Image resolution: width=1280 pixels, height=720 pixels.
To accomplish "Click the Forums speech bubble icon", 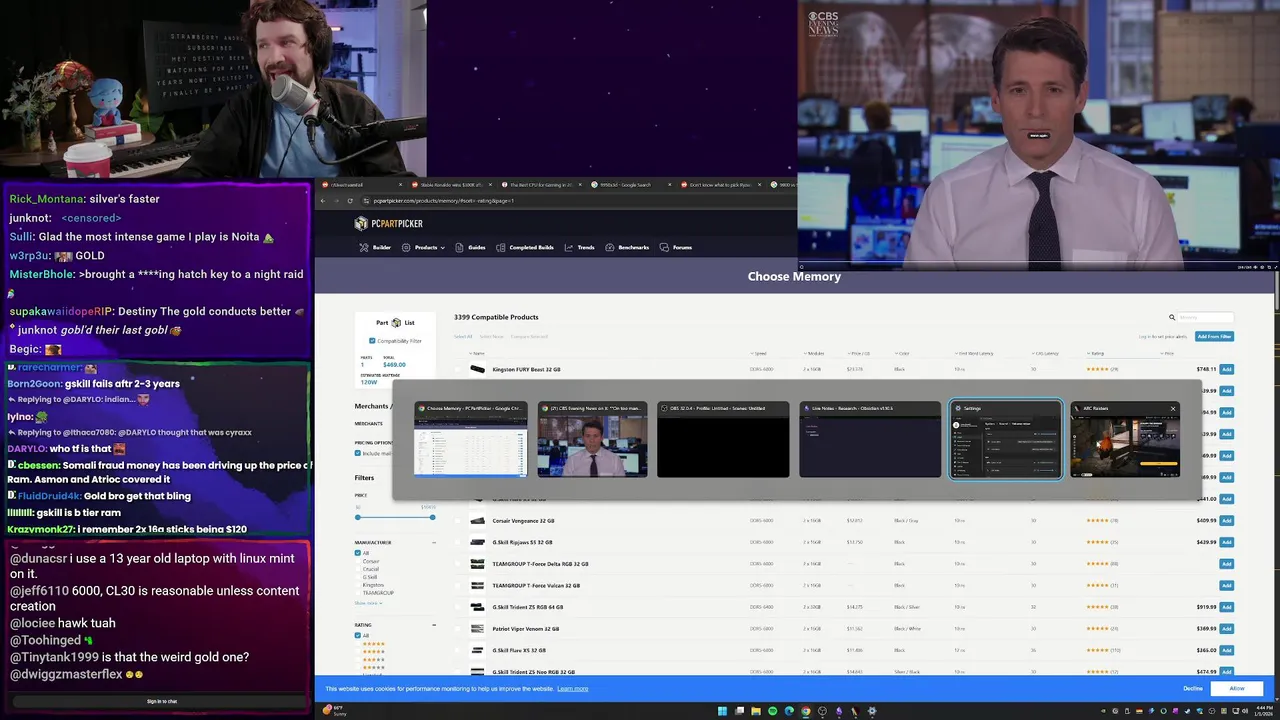I will click(x=664, y=247).
